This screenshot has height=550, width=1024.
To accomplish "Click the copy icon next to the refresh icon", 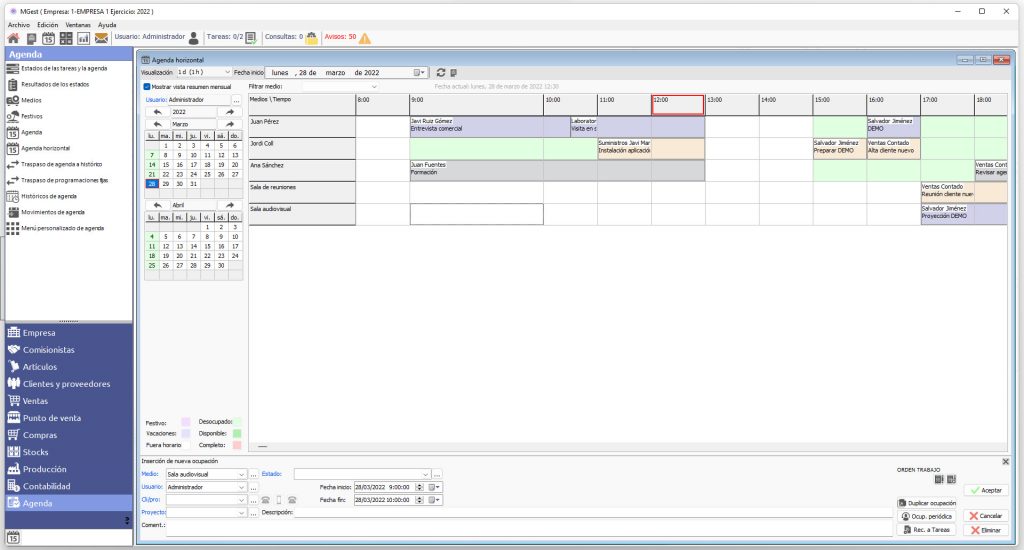I will [453, 73].
